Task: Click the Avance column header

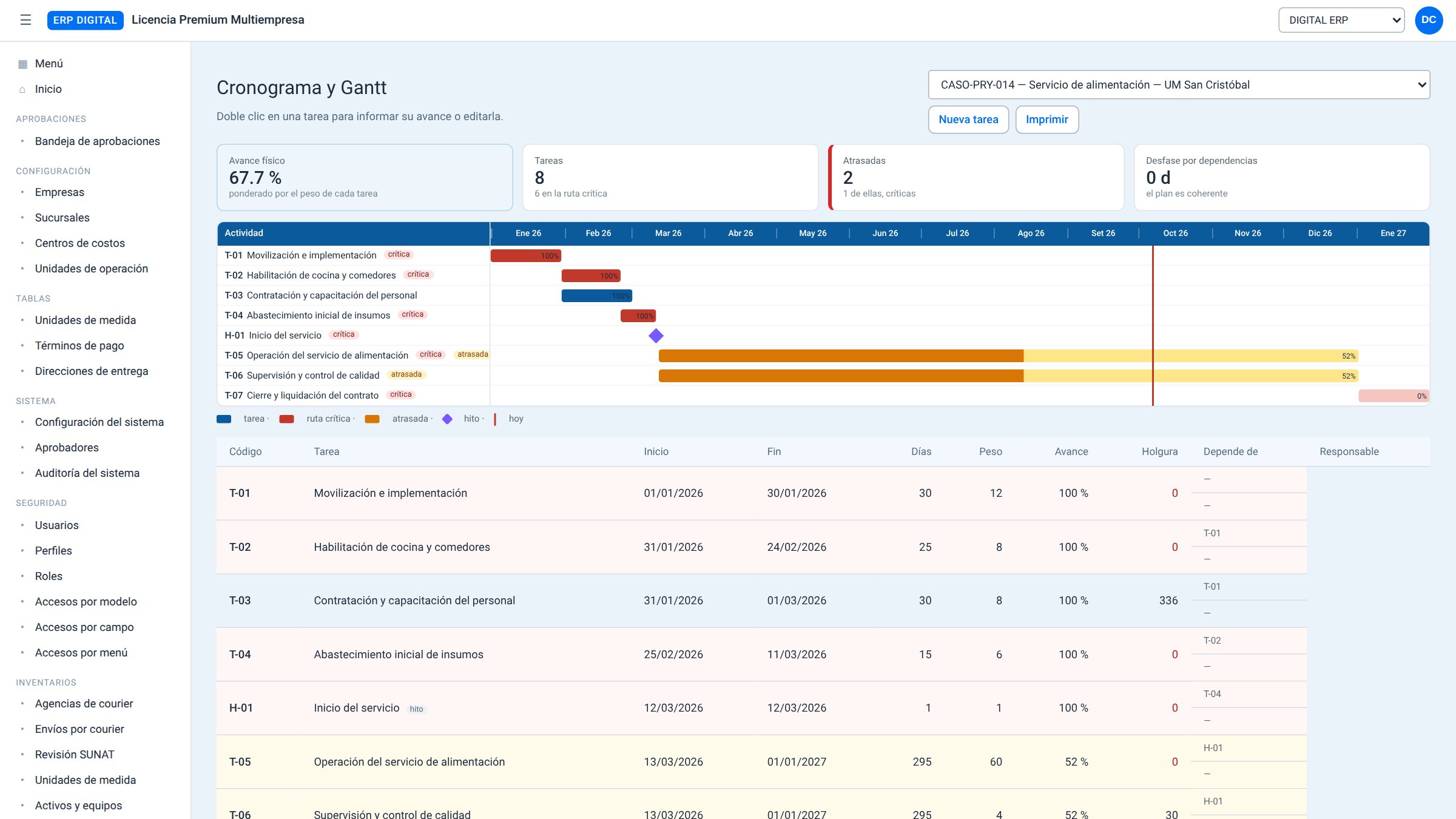Action: click(x=1071, y=451)
